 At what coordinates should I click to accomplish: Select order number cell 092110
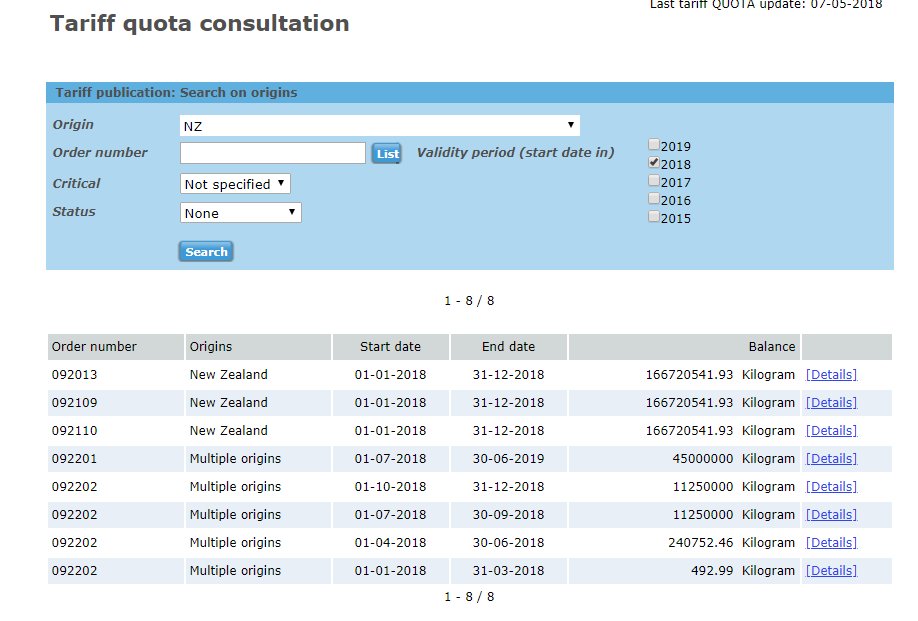coord(74,431)
